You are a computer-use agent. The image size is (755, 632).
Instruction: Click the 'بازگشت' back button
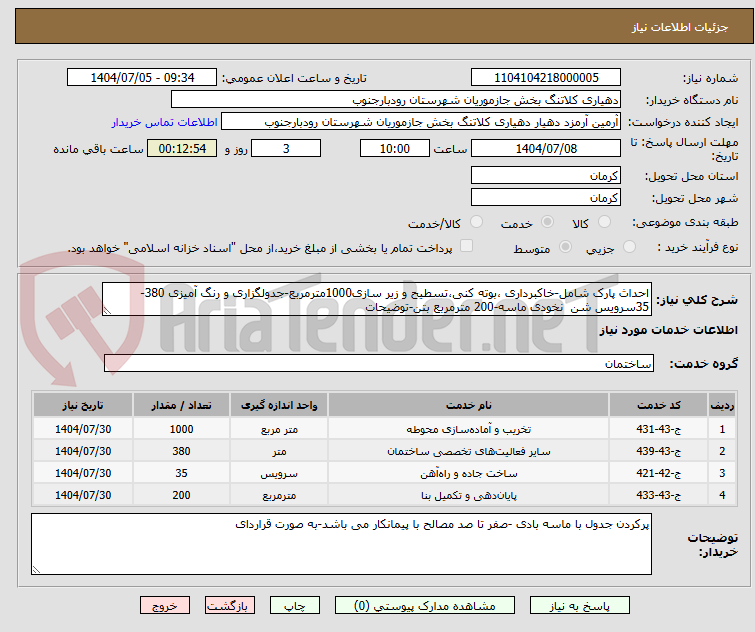click(230, 606)
